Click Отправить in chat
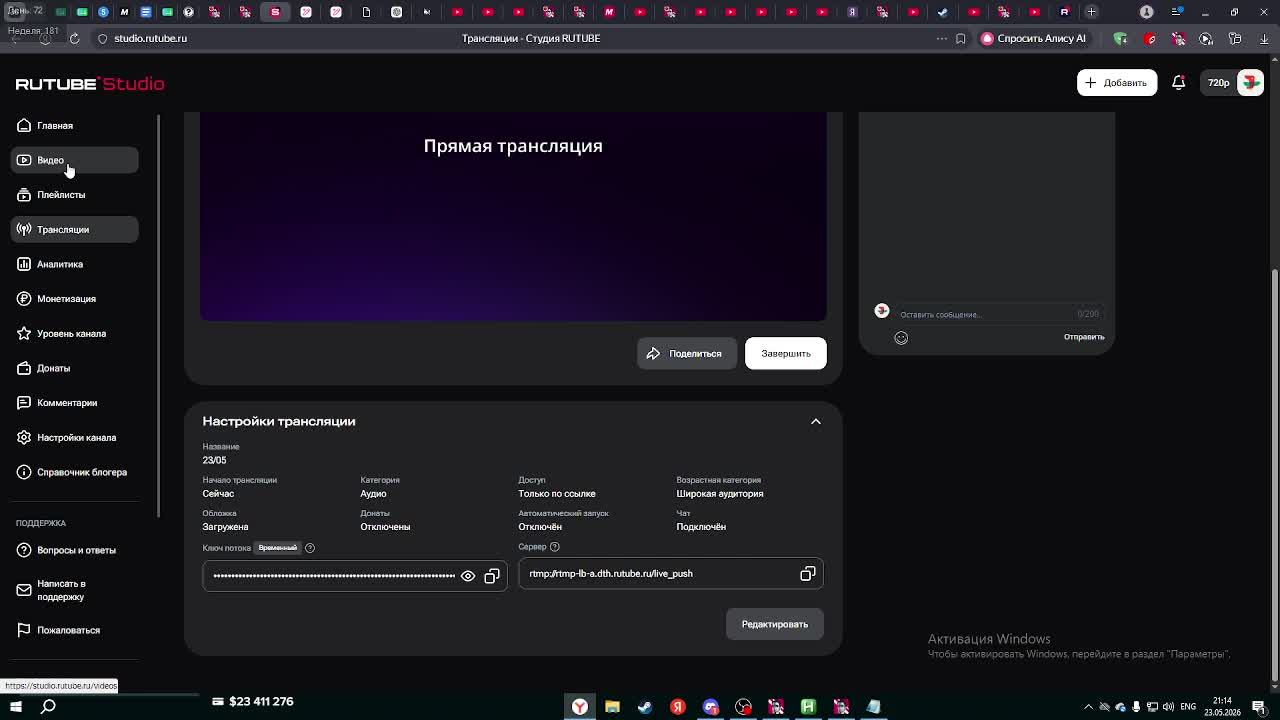Image resolution: width=1280 pixels, height=720 pixels. (x=1084, y=337)
